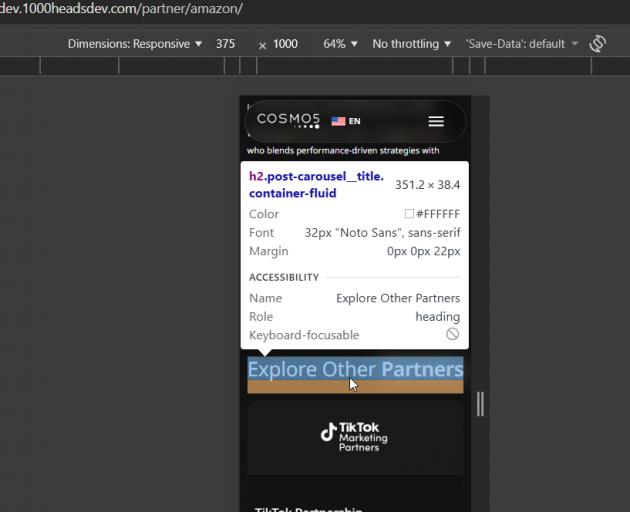Screen dimensions: 630x512
Task: Open the hamburger menu on Cosmos site
Action: pos(436,121)
